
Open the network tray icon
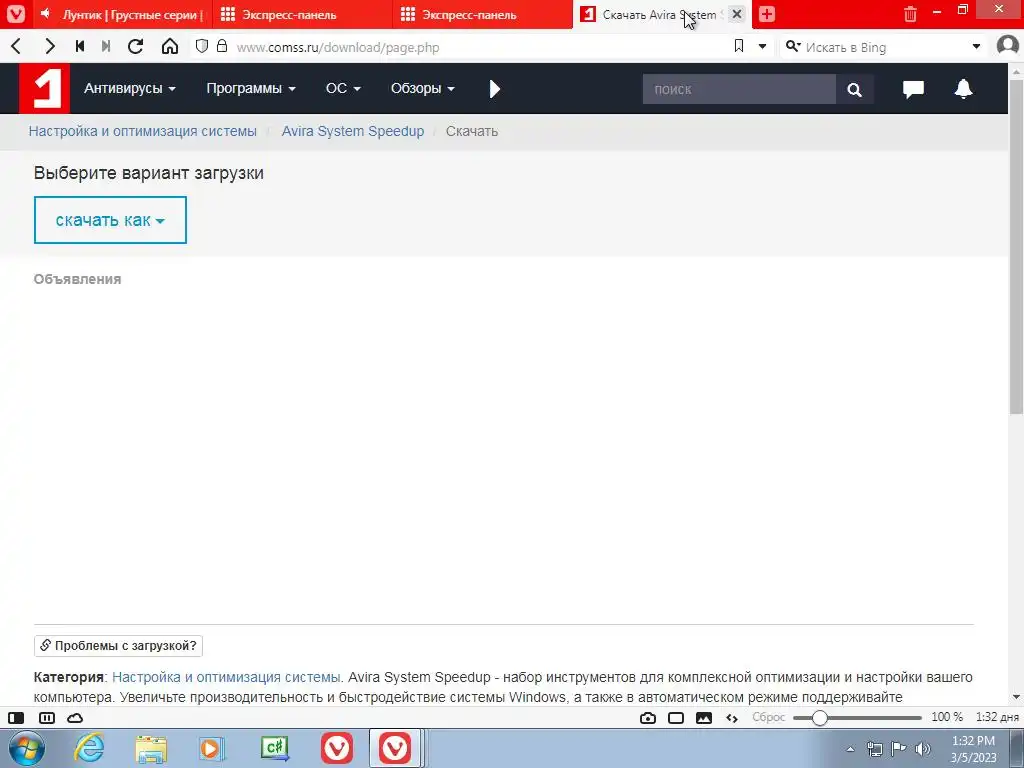pyautogui.click(x=874, y=749)
